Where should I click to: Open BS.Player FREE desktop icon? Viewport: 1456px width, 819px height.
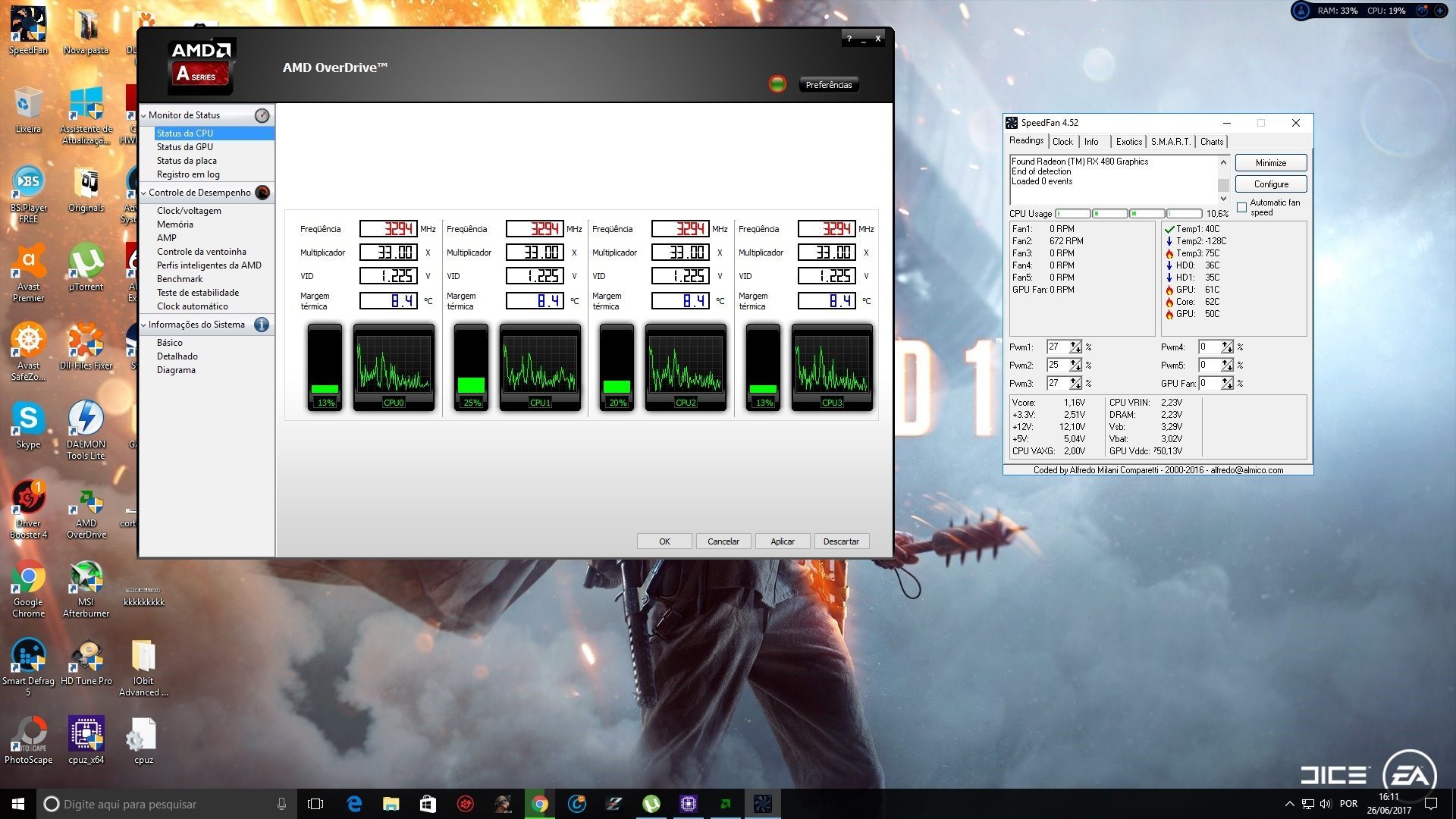pos(28,194)
